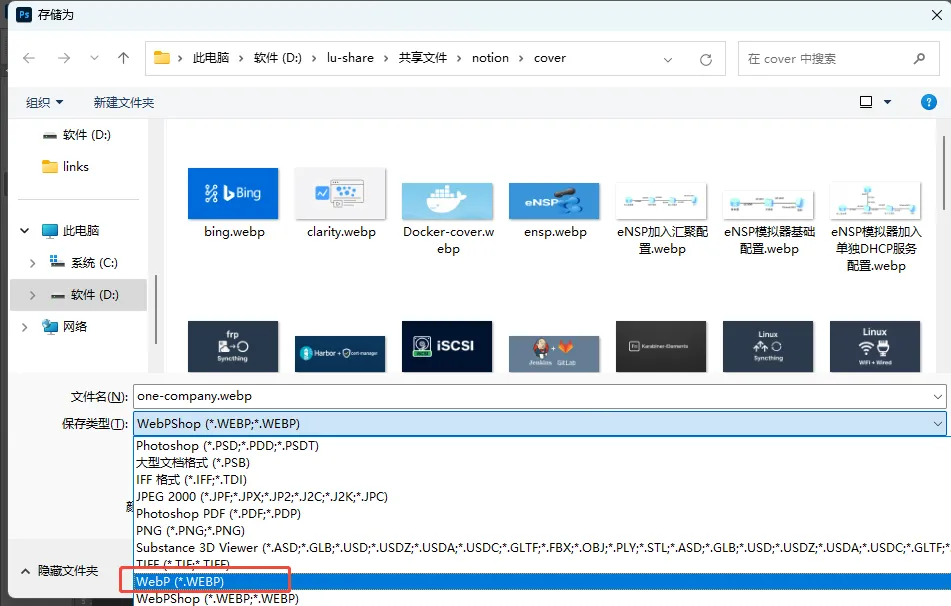The image size is (951, 606).
Task: Select the Jenkins GitLab thumbnail
Action: (554, 354)
